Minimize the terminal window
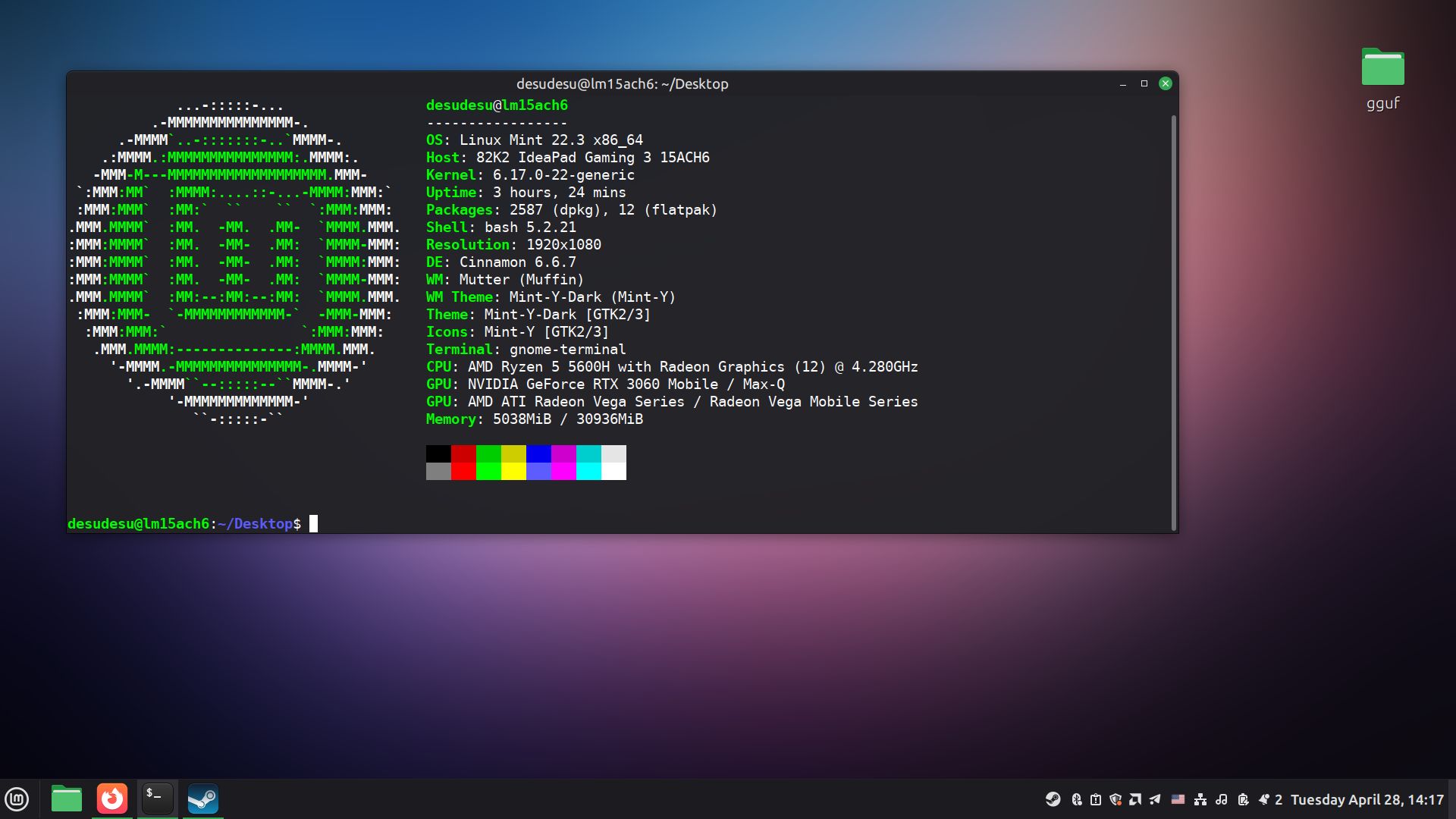The image size is (1456, 819). (1123, 83)
